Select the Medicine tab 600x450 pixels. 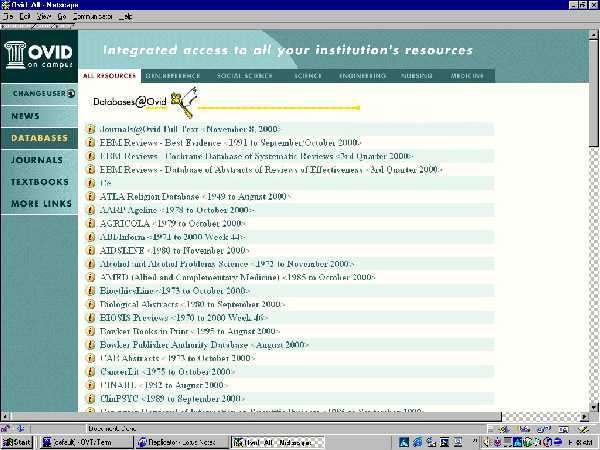pos(467,76)
